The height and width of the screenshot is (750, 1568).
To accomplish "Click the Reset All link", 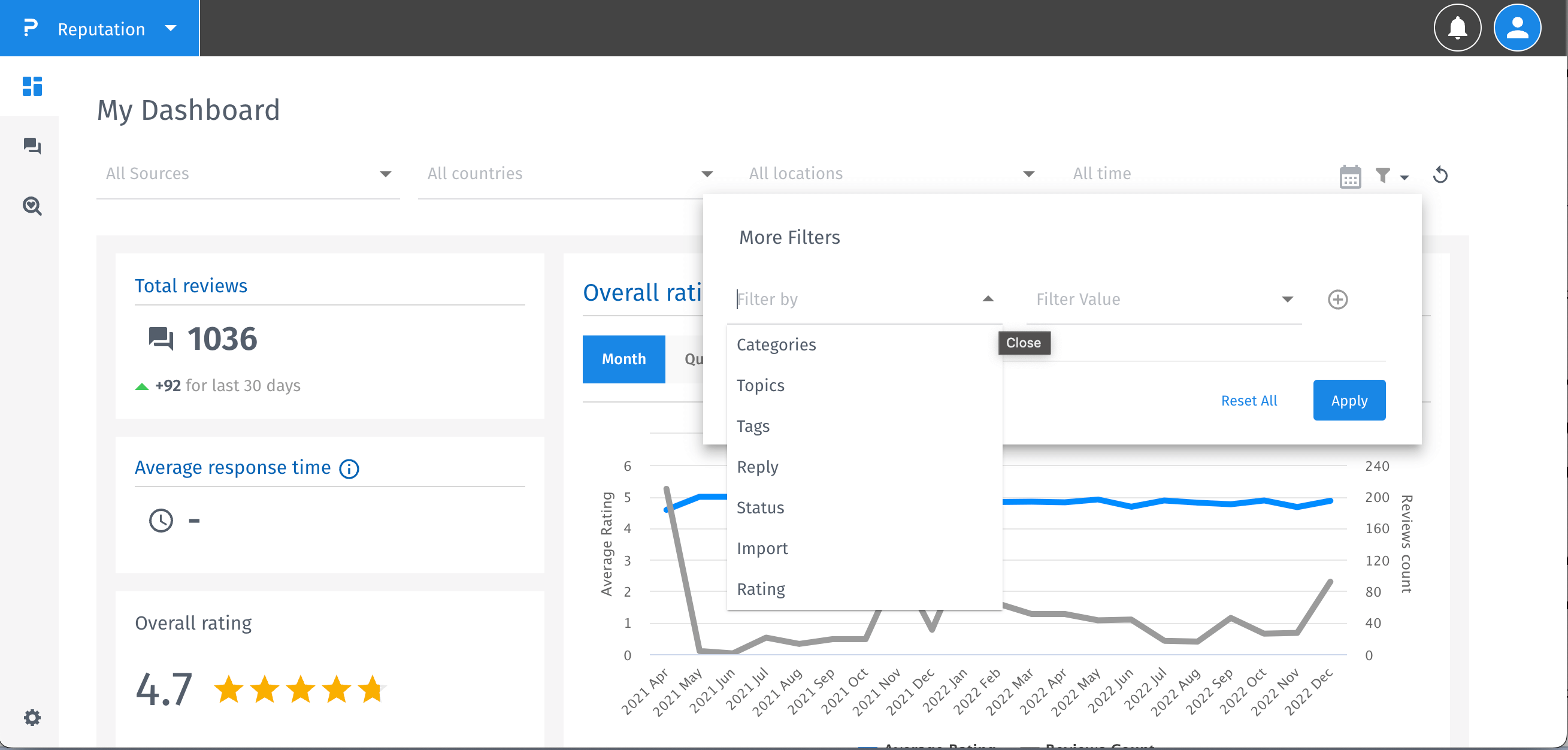I will (x=1248, y=401).
